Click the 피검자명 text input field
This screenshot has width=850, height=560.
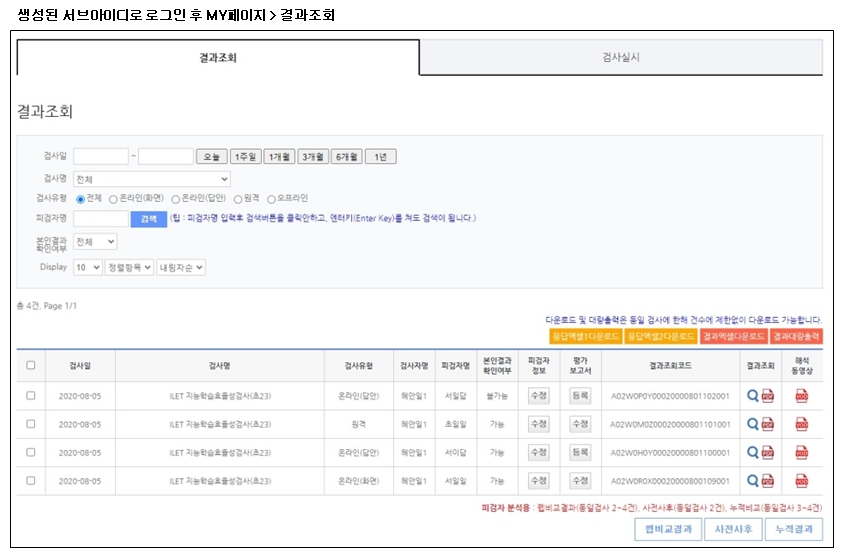tap(101, 218)
